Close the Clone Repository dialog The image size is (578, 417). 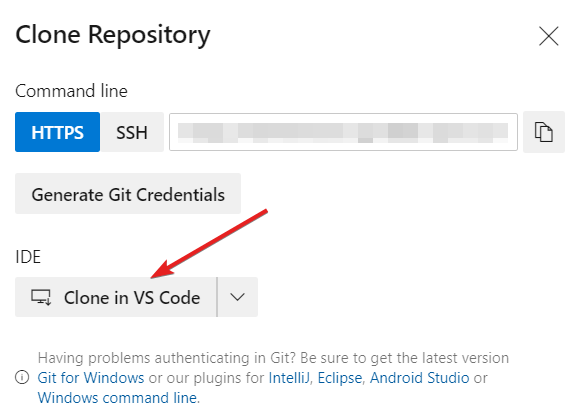(549, 36)
